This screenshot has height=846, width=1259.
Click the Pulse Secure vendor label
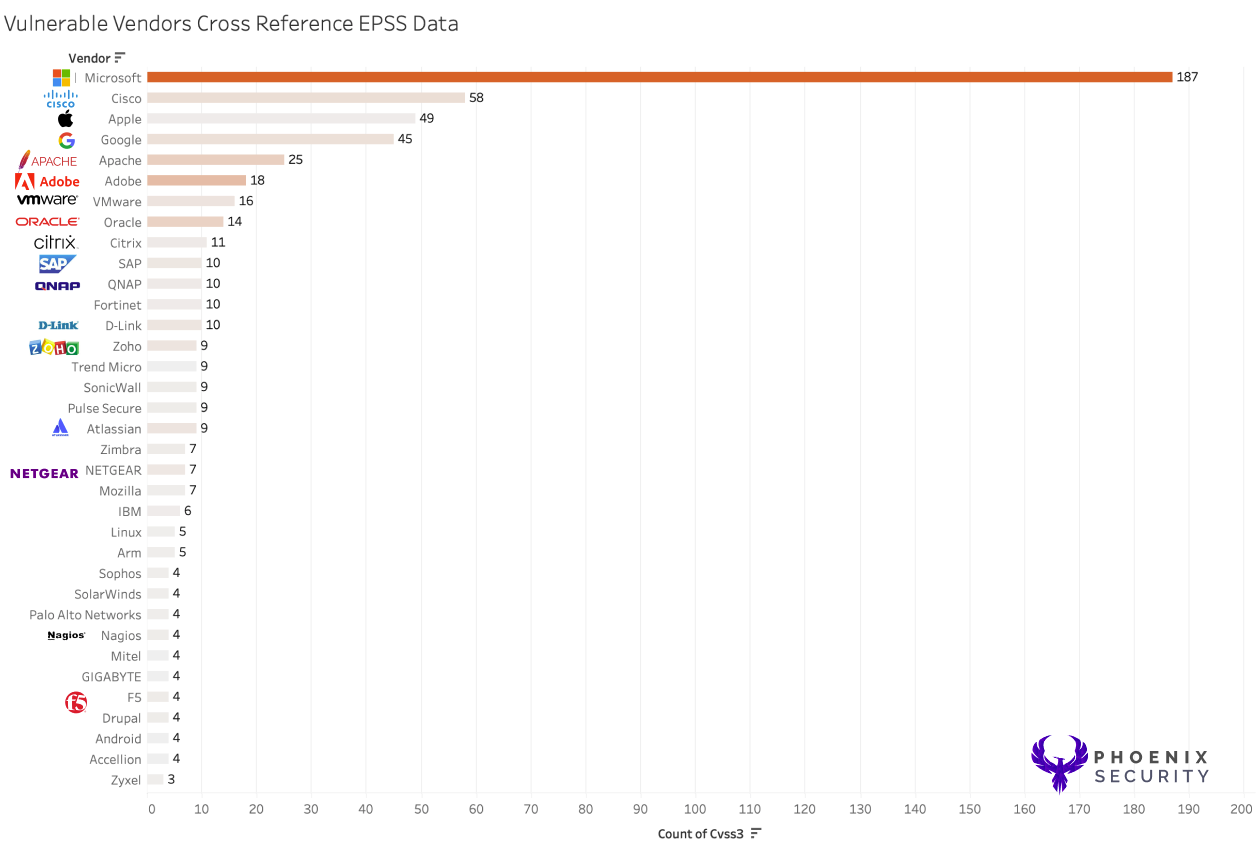[105, 408]
